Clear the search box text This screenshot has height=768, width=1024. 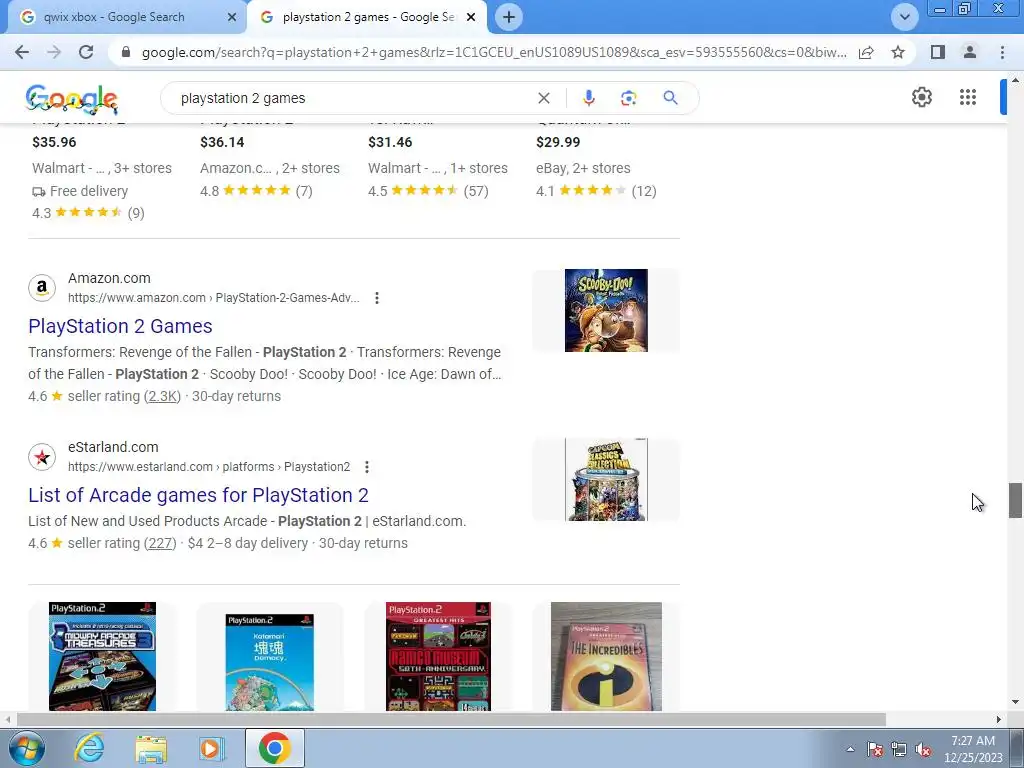543,98
